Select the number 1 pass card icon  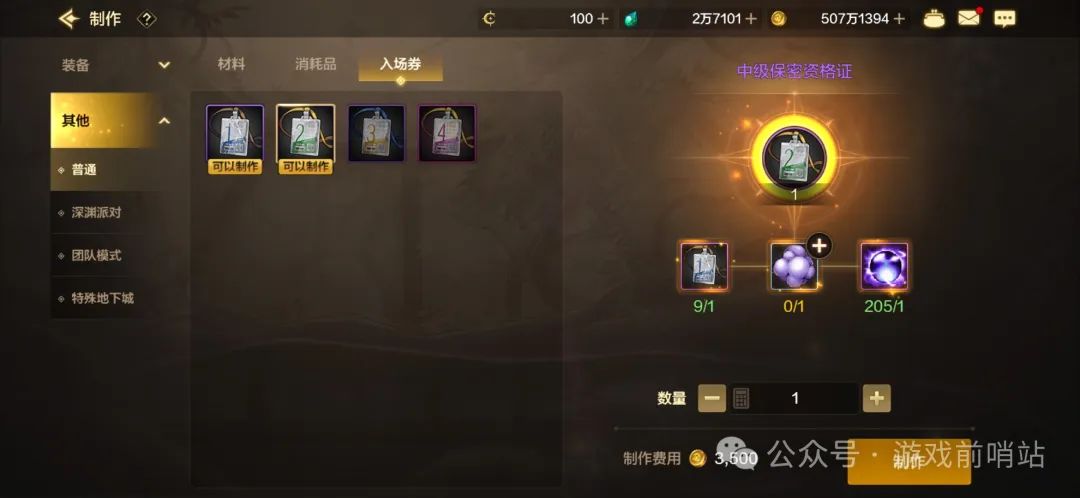235,134
